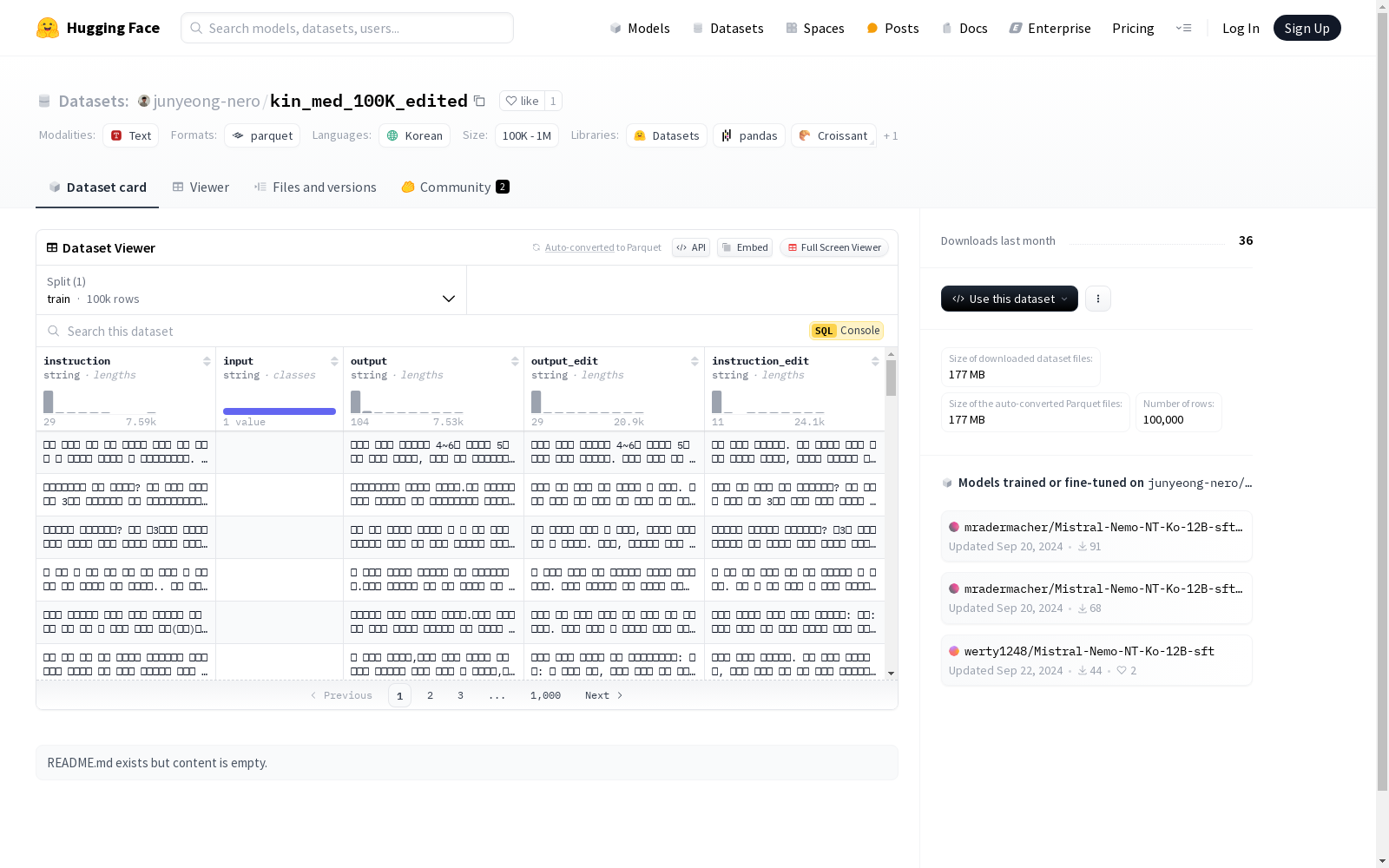This screenshot has height=868, width=1389.
Task: Click Auto-converted to Parquet link
Action: [602, 247]
